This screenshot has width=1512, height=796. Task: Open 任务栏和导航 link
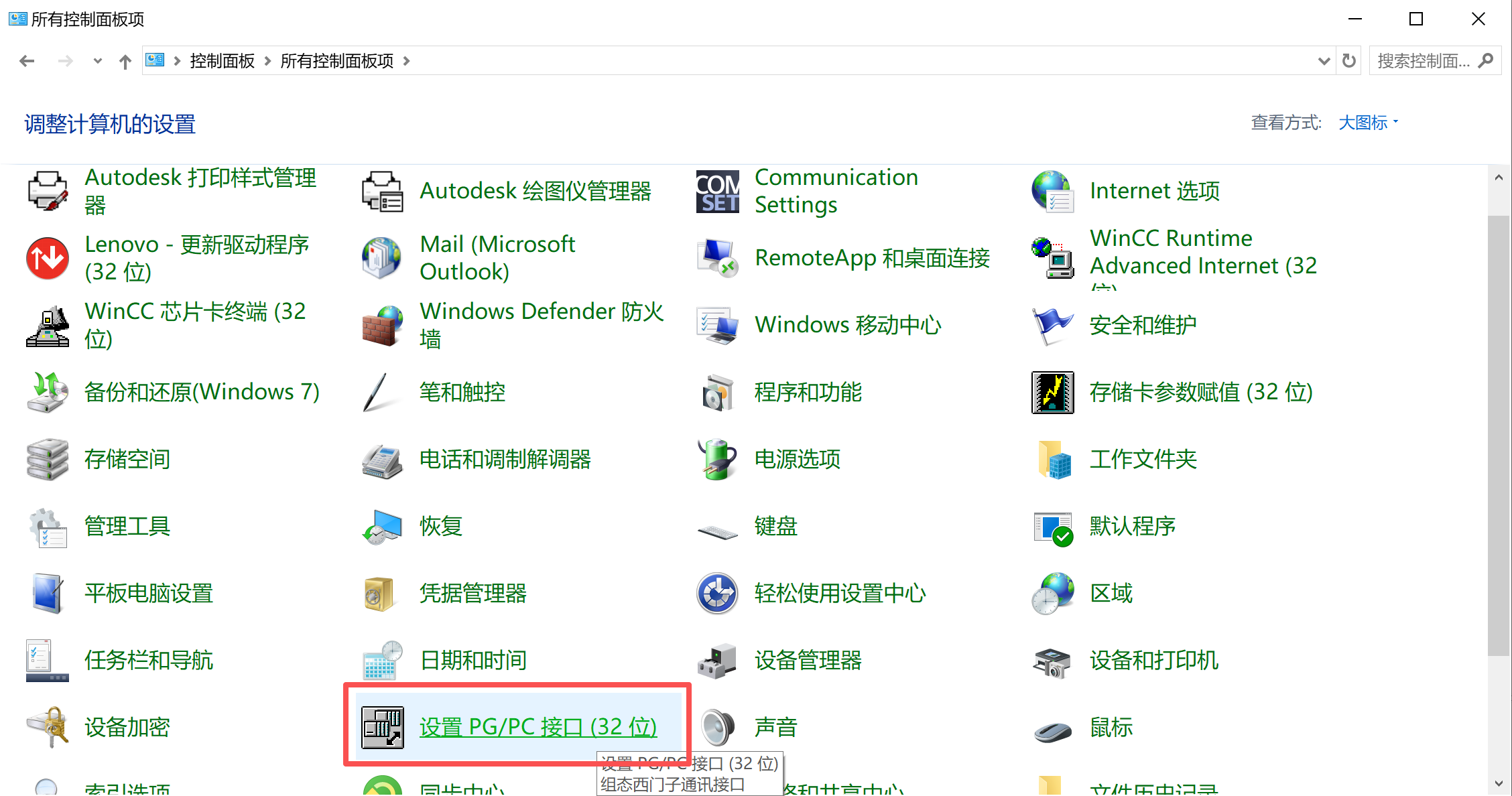click(x=149, y=660)
